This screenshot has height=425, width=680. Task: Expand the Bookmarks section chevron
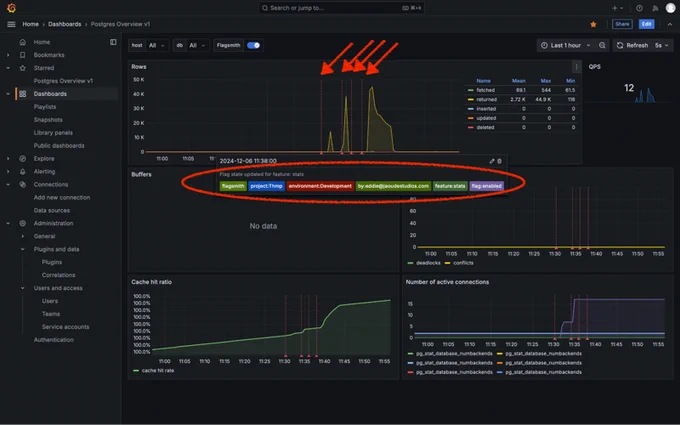[8, 55]
